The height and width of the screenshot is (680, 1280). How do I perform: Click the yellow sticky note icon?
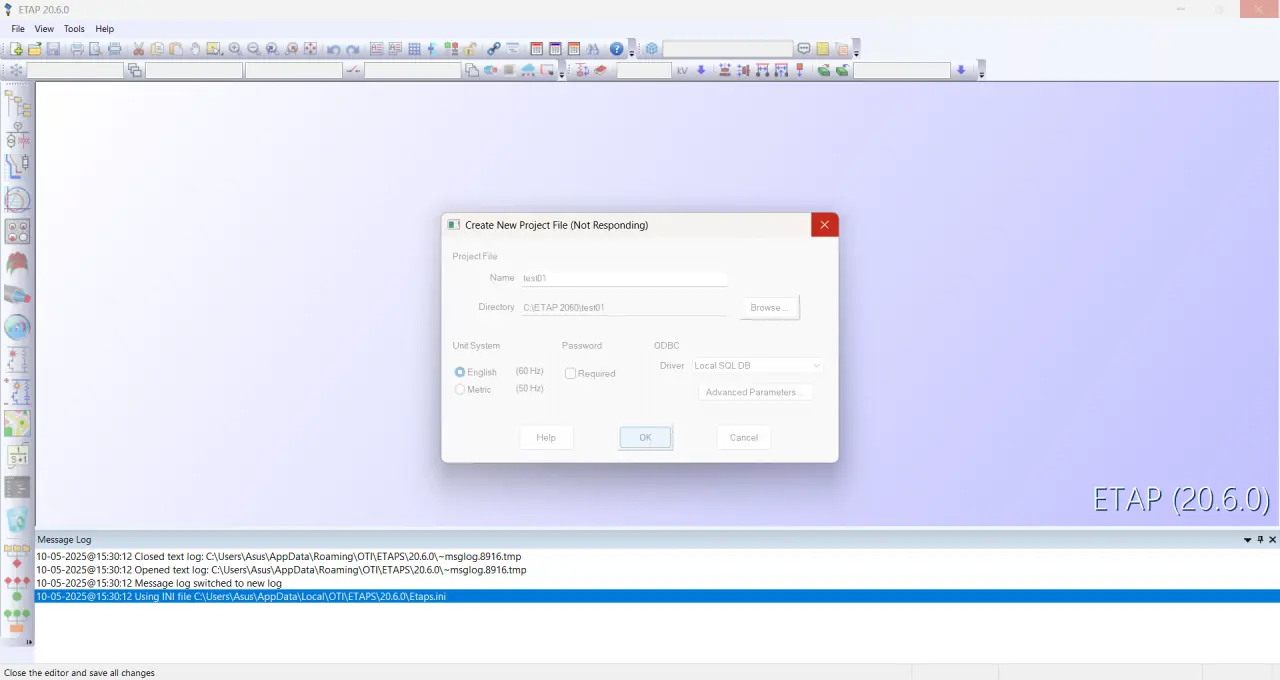click(x=822, y=49)
